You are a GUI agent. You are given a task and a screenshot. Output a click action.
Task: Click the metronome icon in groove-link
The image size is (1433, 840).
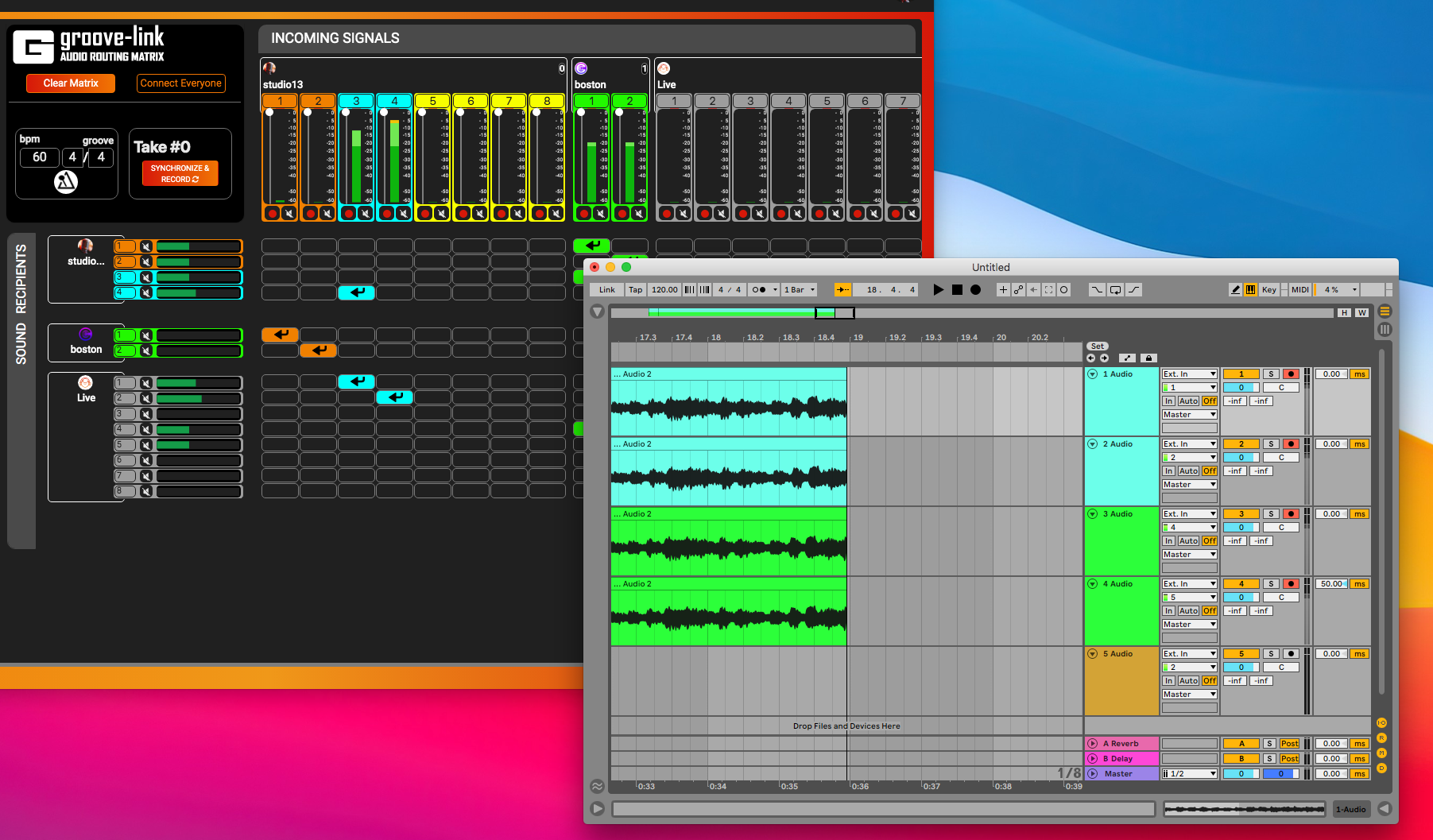click(x=66, y=182)
